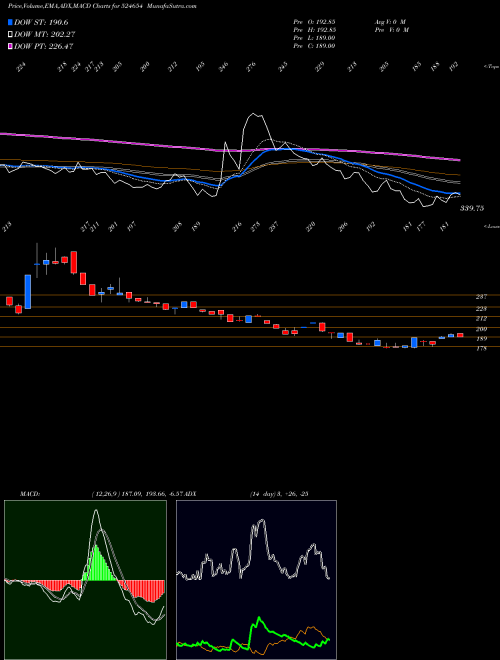Click the tall blue candlestick near the chart start
The image size is (500, 660).
[x=28, y=292]
